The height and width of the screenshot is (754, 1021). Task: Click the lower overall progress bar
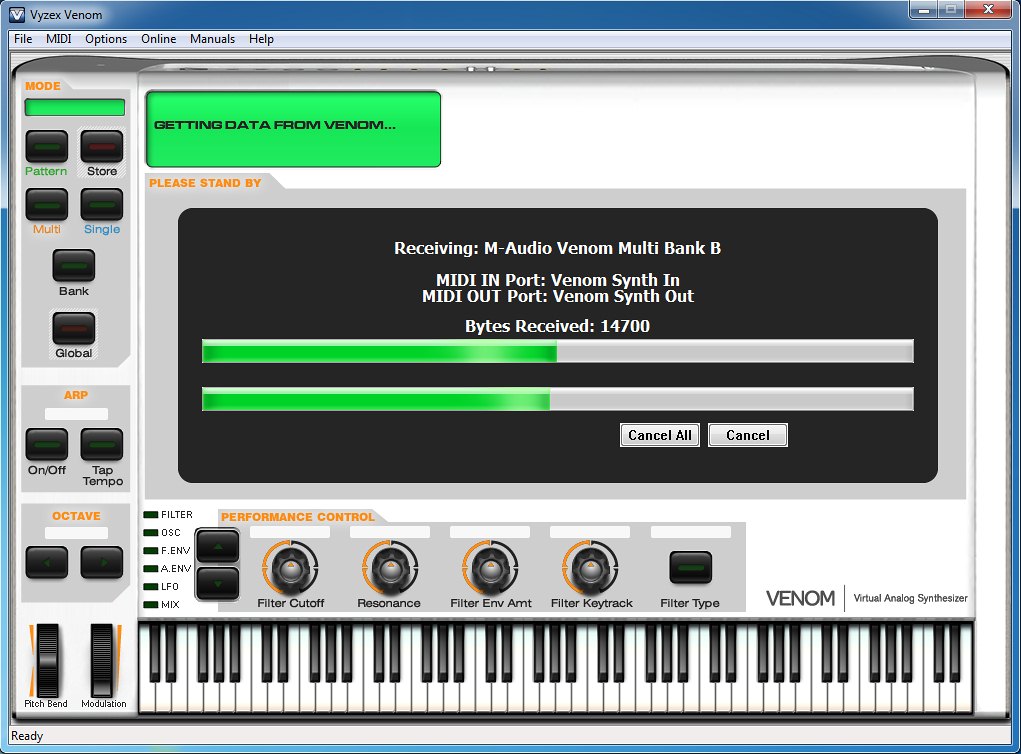pos(557,399)
